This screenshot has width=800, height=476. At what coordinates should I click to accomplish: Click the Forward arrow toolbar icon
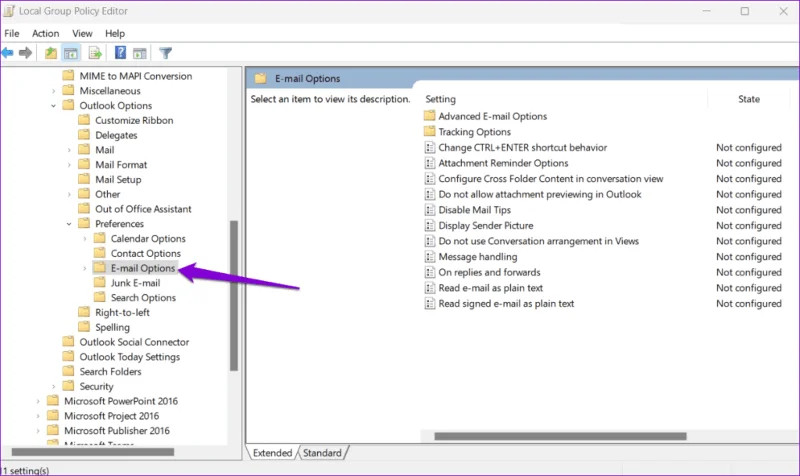(x=25, y=53)
